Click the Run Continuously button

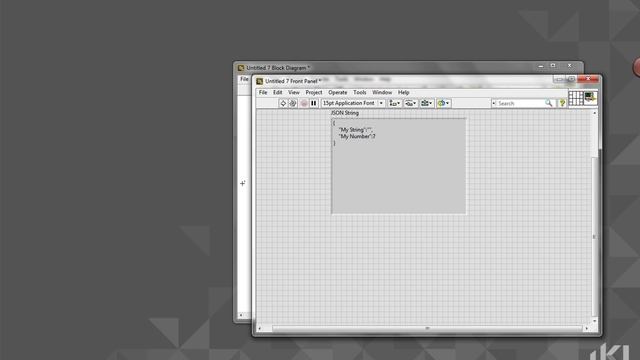293,103
